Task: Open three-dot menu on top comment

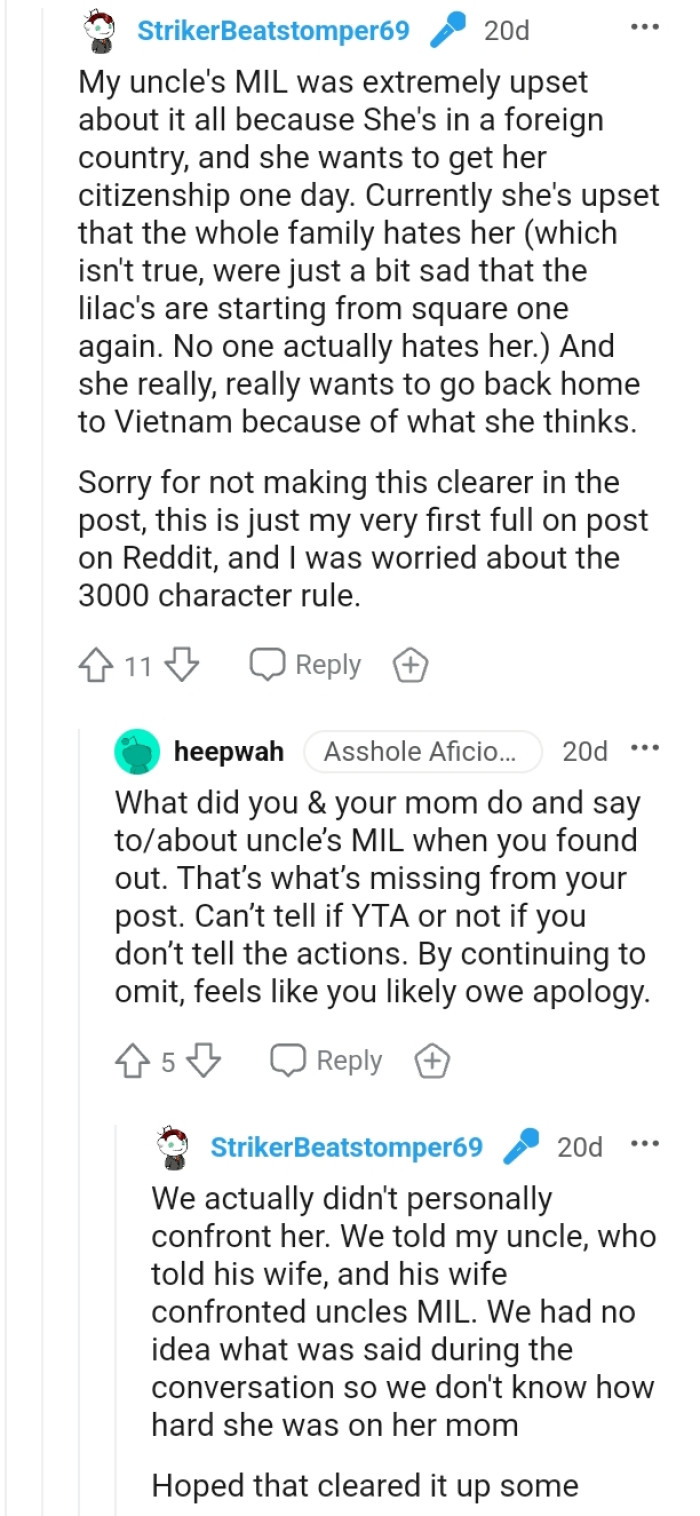Action: tap(645, 28)
